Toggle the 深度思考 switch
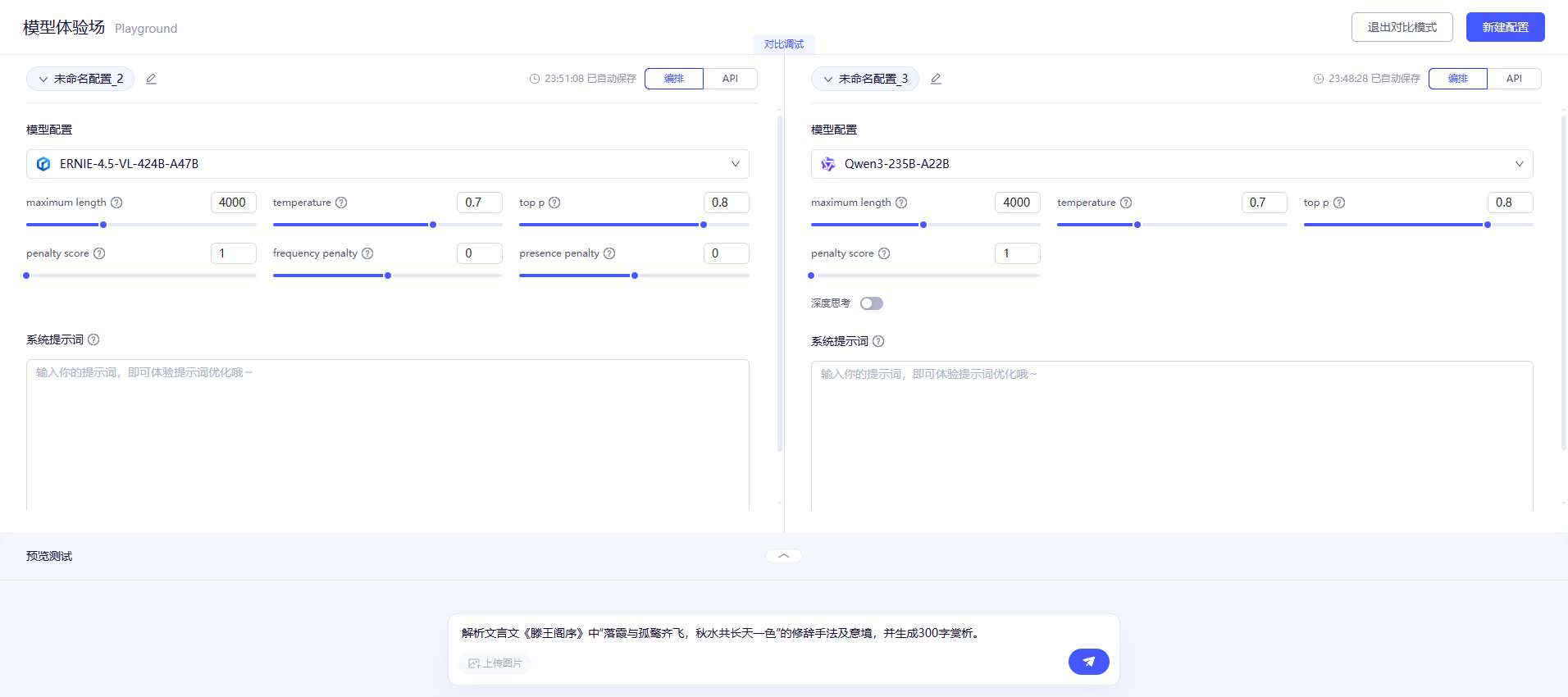This screenshot has width=1568, height=697. click(872, 303)
